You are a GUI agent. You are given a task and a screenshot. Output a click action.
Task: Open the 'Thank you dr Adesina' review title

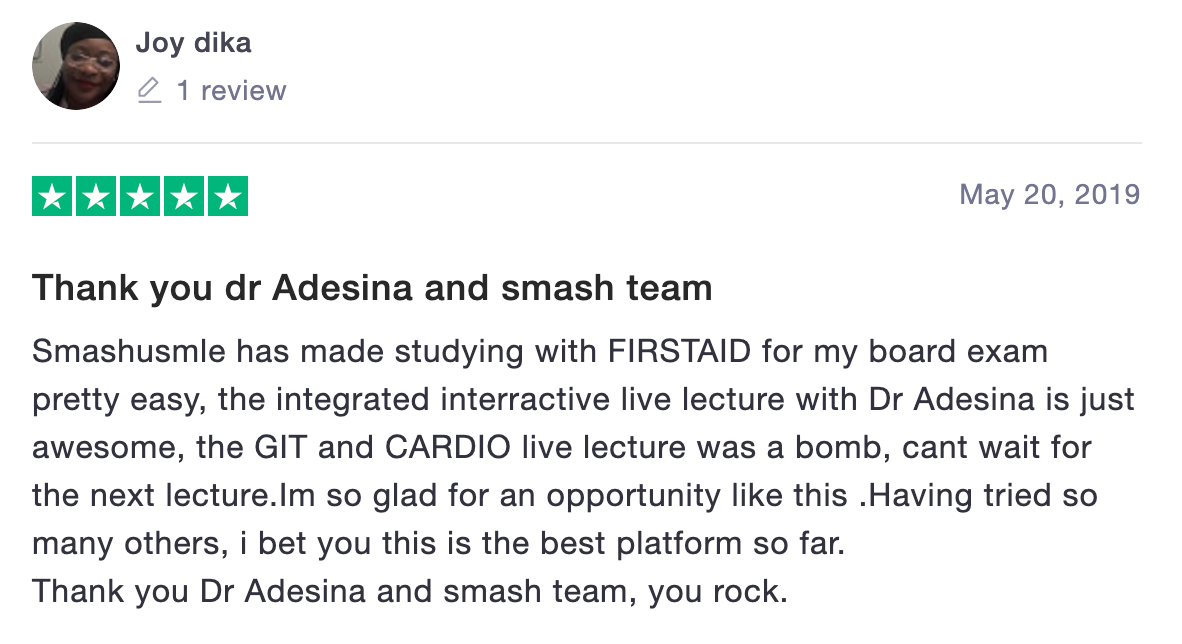coord(372,288)
